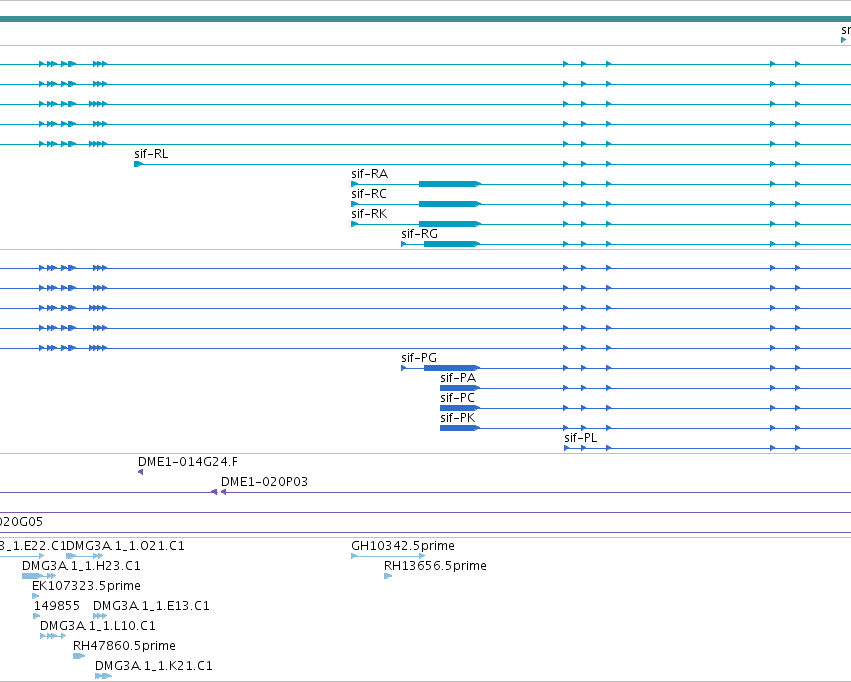This screenshot has height=682, width=851.
Task: Select the sif-RA transcript label
Action: tap(369, 174)
